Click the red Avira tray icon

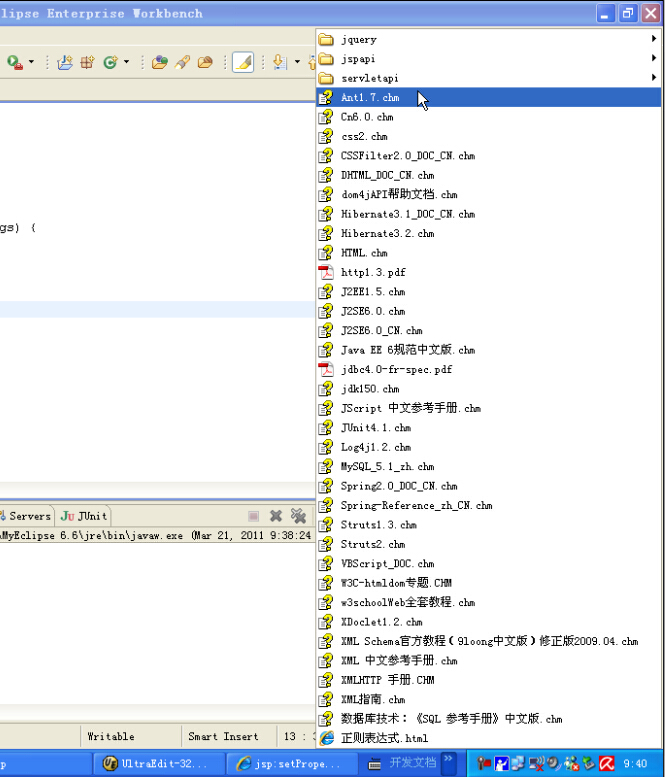point(607,764)
